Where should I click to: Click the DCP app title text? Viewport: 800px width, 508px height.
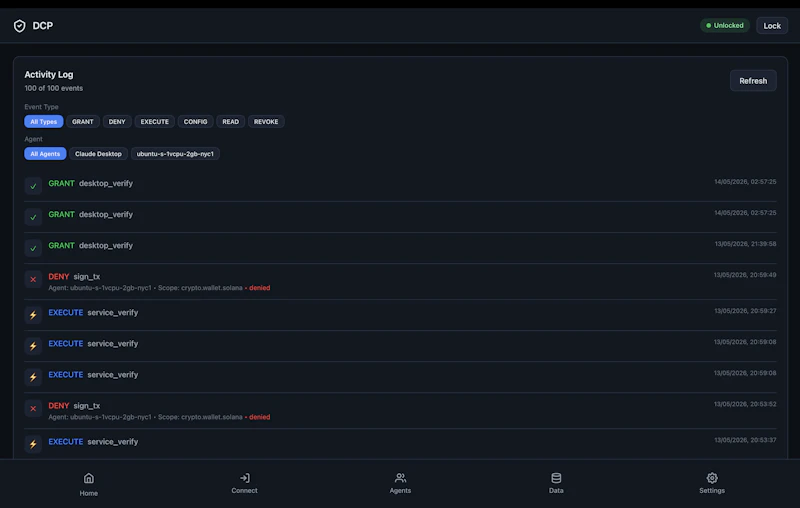coord(43,26)
